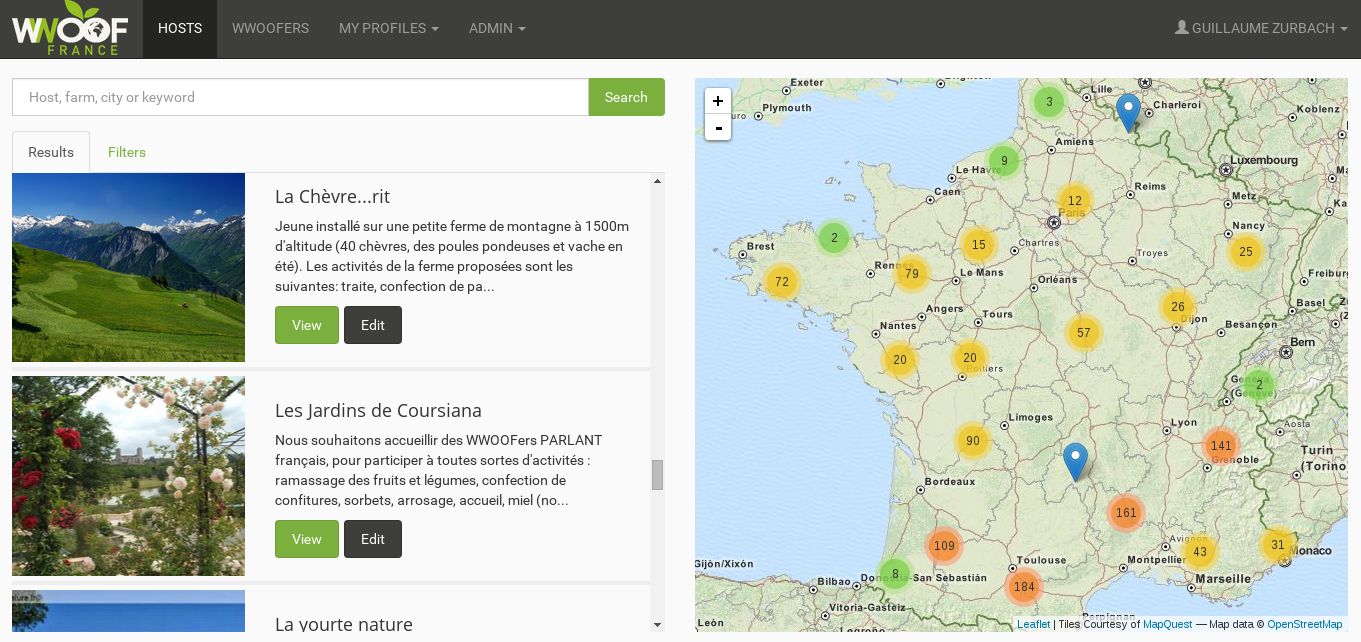Expand the Admin dropdown menu

pyautogui.click(x=497, y=29)
